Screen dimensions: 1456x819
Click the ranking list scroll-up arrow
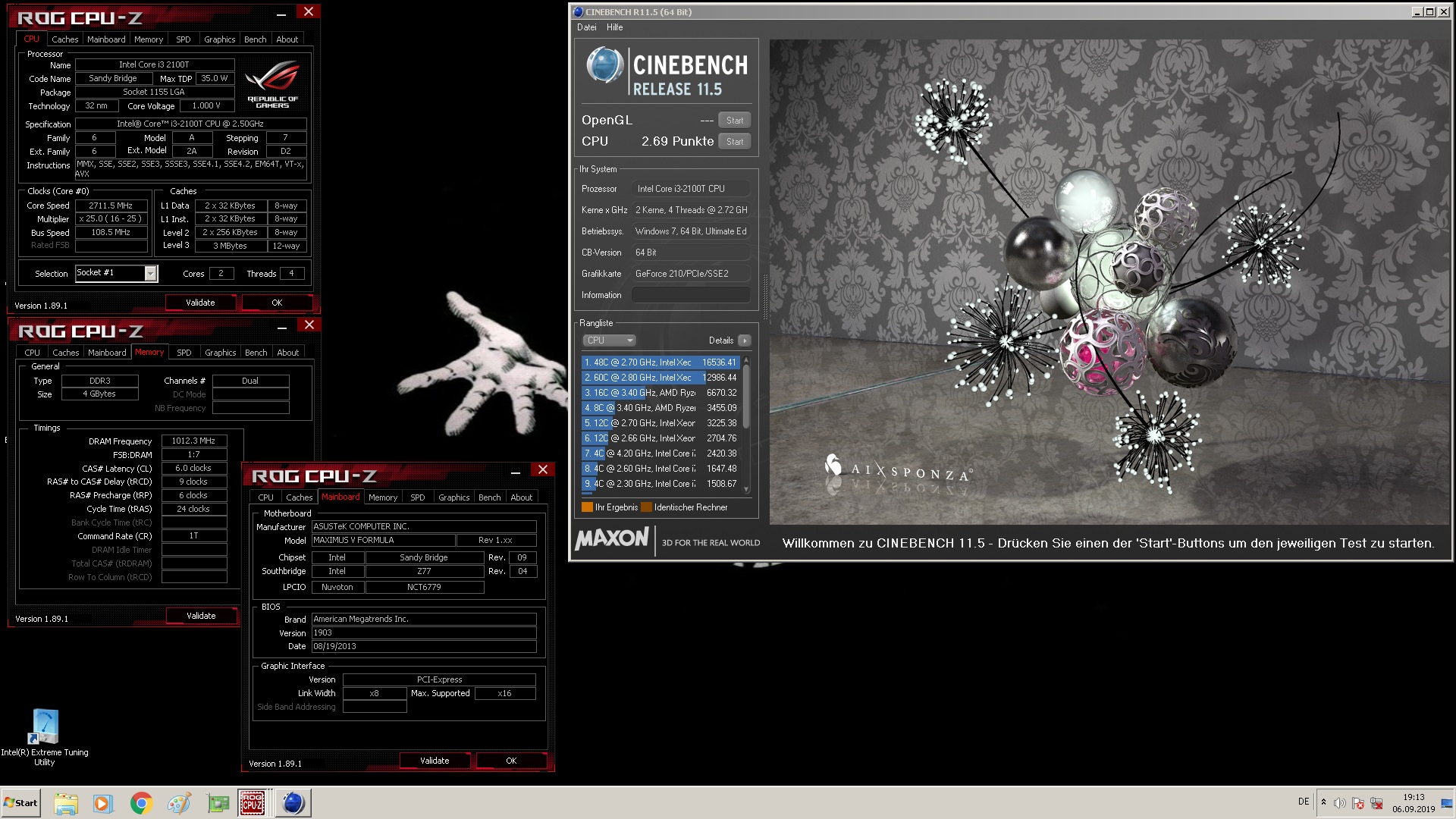click(x=746, y=361)
